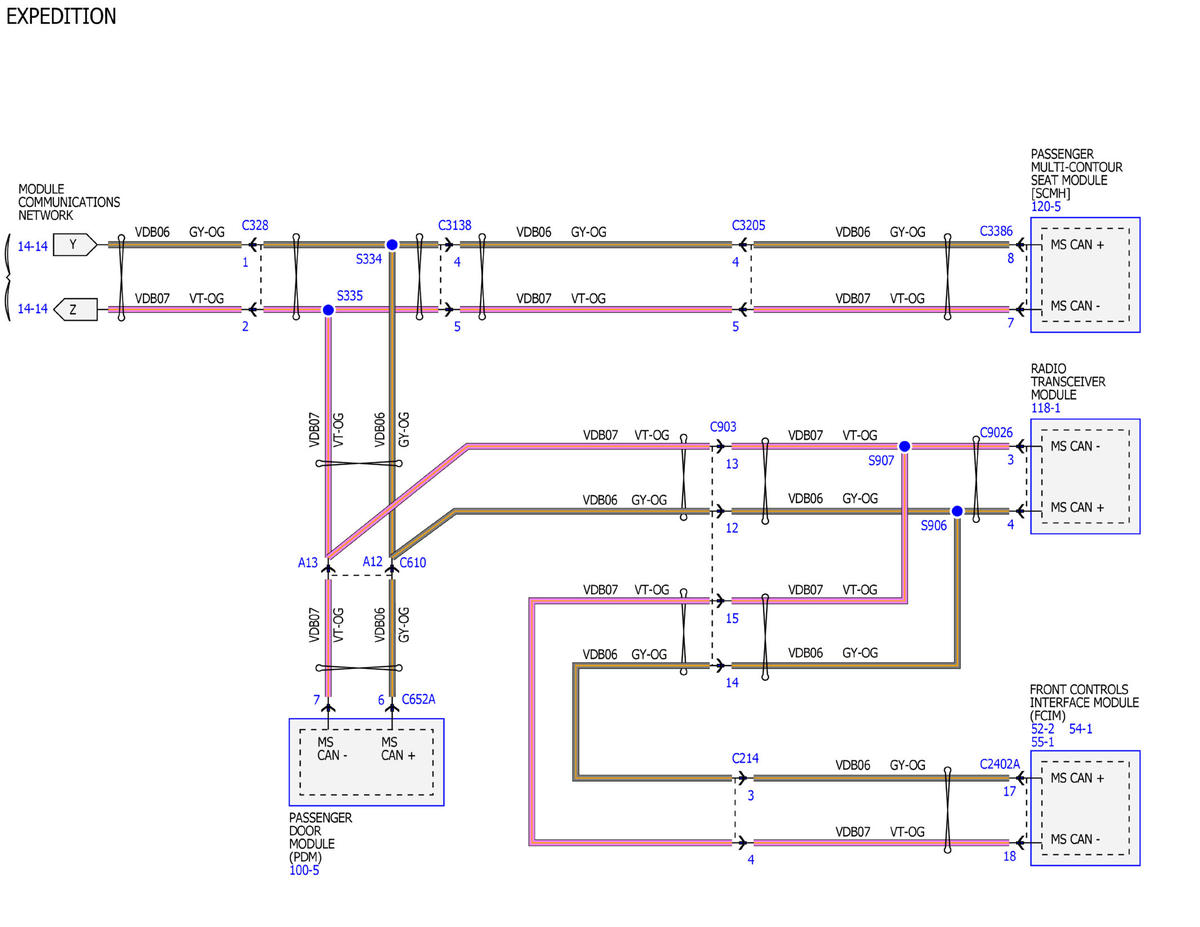1200x927 pixels.
Task: Select pin 1 at connector C328
Action: 245,263
